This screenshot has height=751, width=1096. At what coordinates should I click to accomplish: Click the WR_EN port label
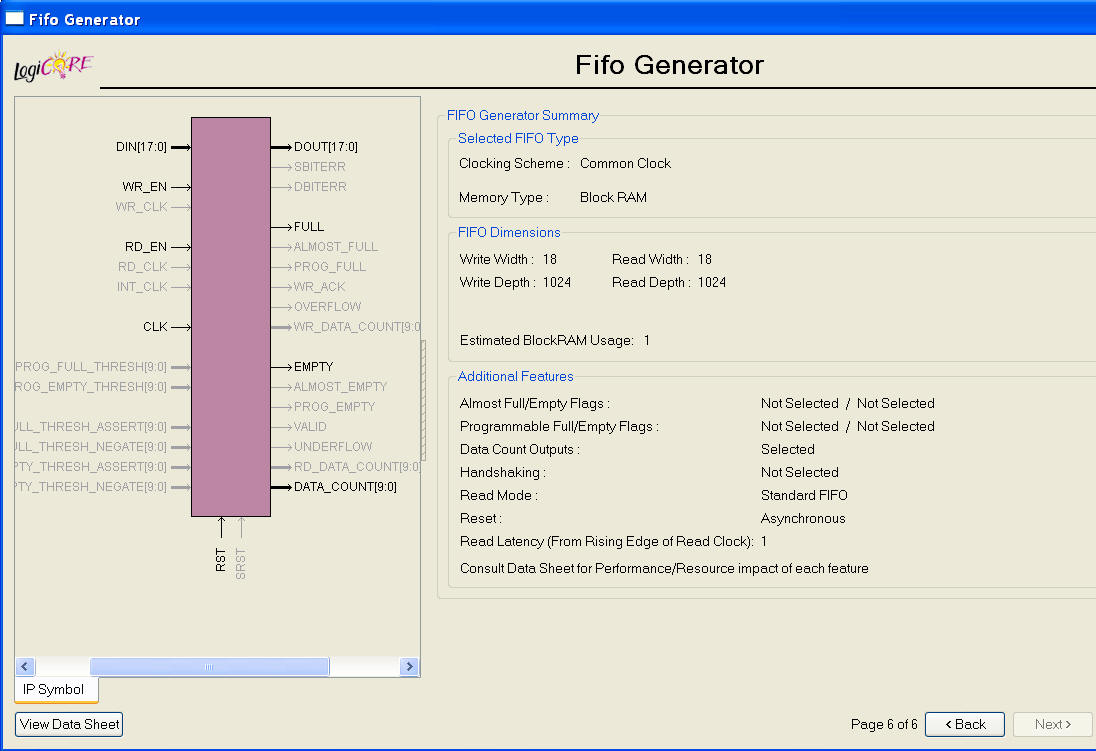145,187
